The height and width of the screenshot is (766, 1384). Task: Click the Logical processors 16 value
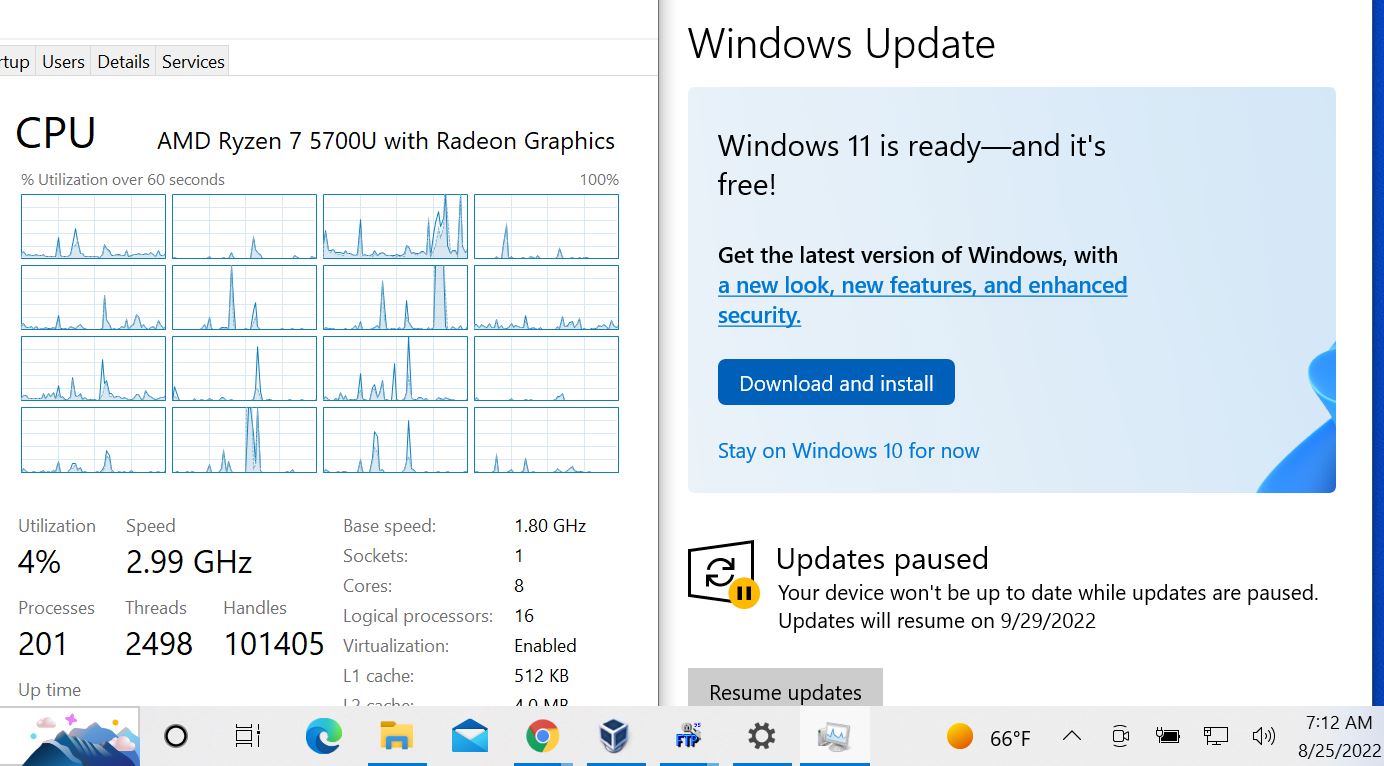pyautogui.click(x=524, y=615)
